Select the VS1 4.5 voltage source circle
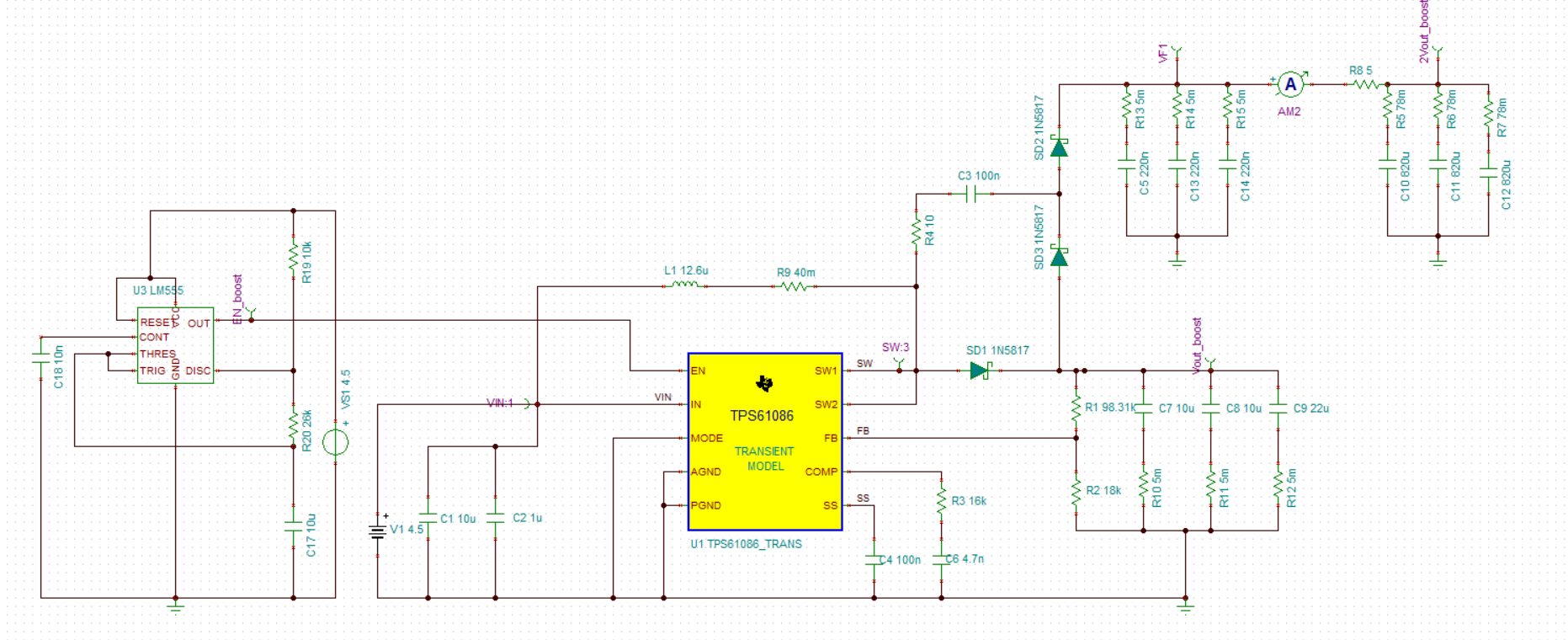The image size is (1568, 640). click(x=335, y=442)
